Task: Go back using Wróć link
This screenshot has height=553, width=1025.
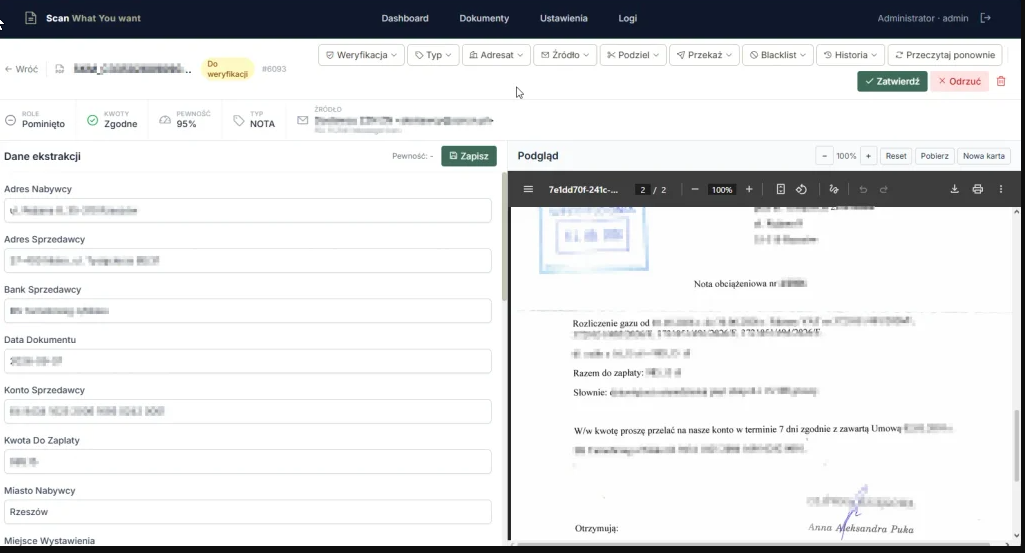Action: (22, 69)
